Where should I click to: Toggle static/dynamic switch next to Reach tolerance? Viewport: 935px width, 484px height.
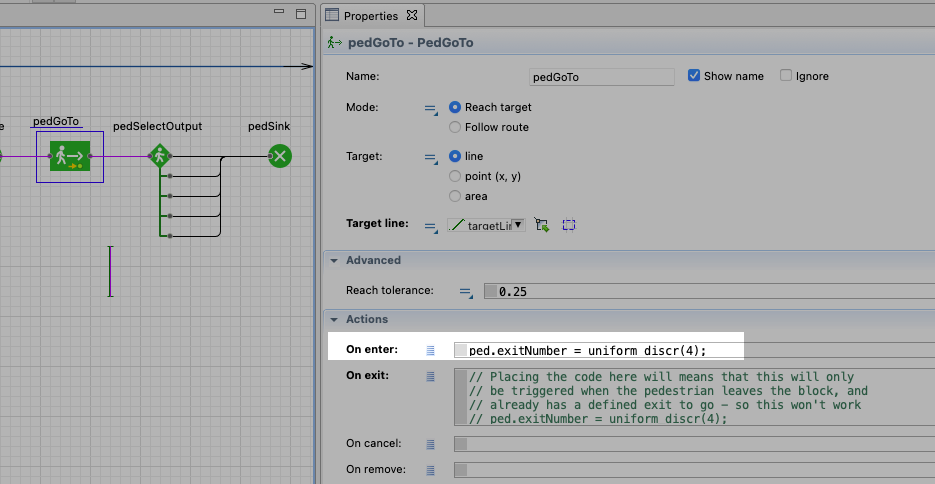466,292
